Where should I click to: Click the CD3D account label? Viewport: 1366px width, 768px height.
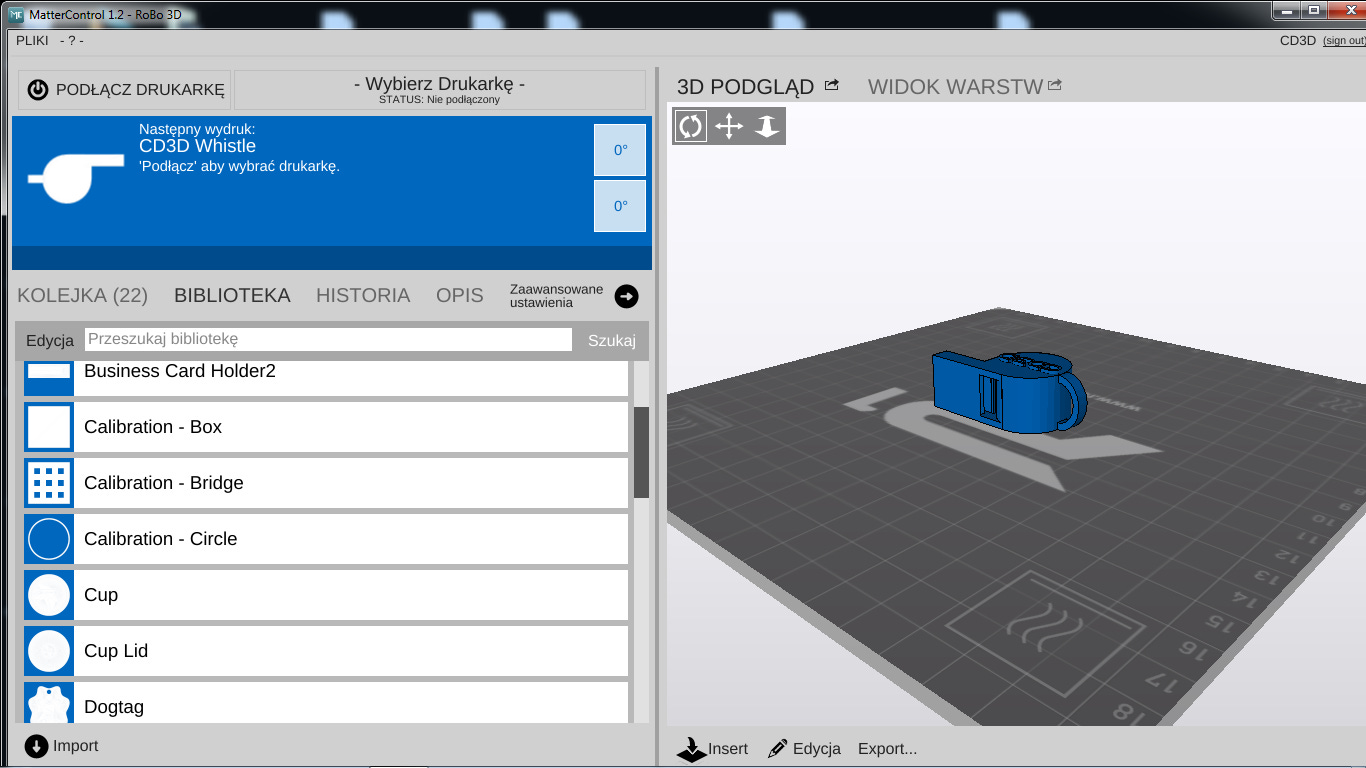[x=1298, y=41]
